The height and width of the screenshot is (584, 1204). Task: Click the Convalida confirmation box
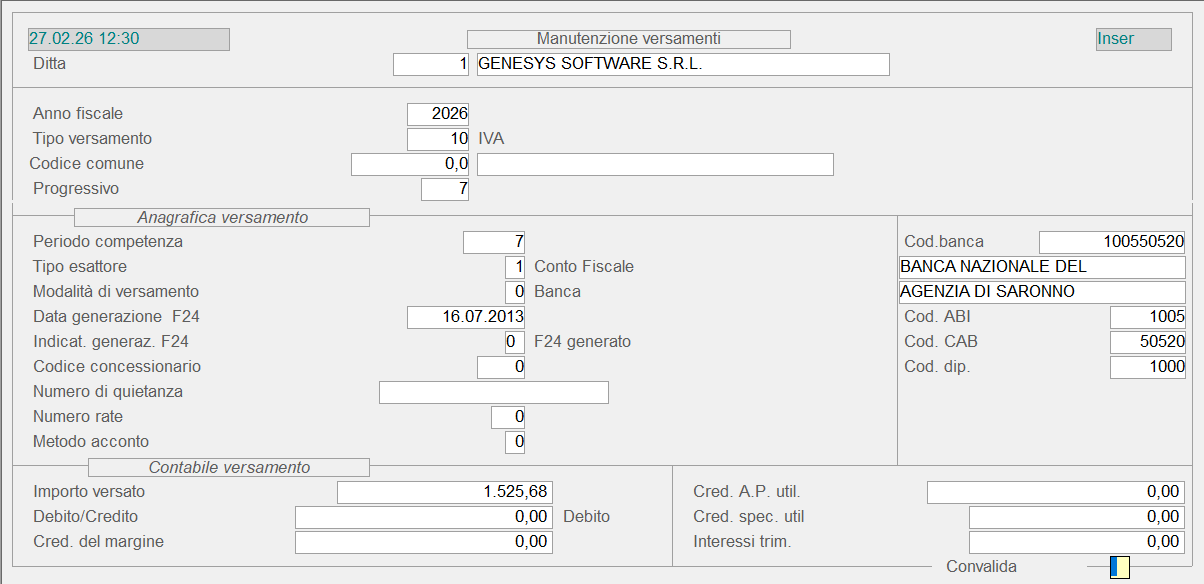click(1119, 568)
